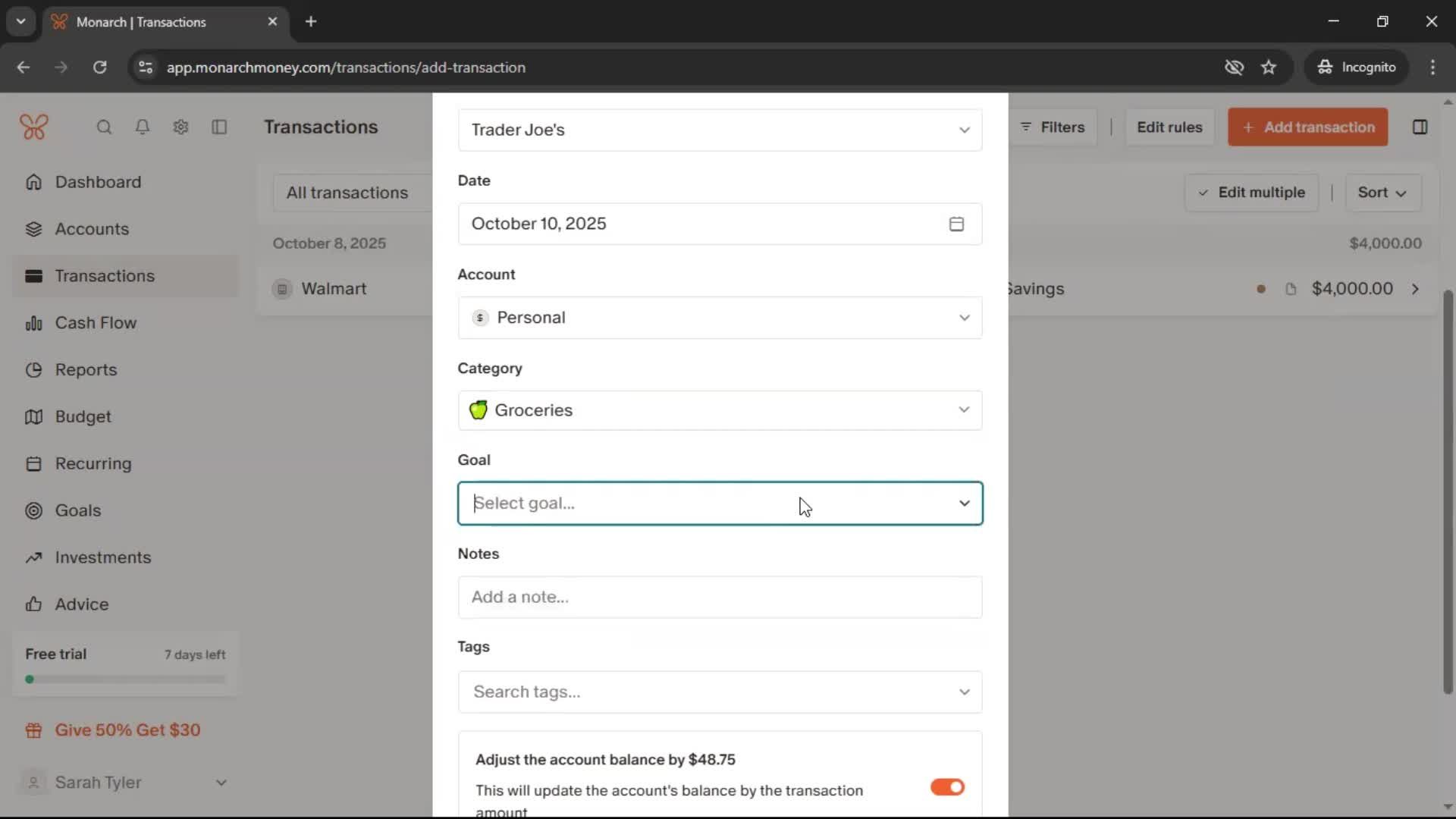
Task: Click Give 50% Get $30 link
Action: 127,730
